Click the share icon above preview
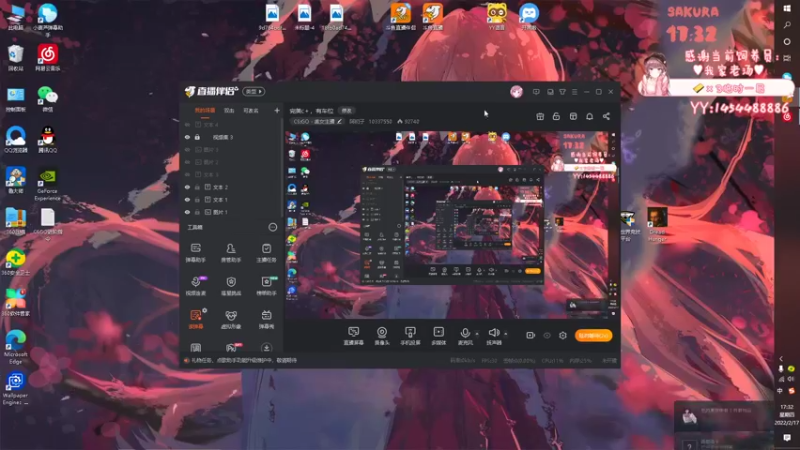 606,116
